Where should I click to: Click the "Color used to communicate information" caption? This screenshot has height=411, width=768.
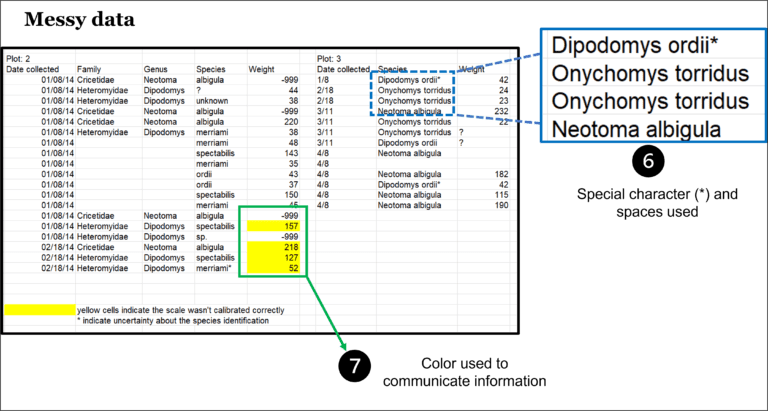[x=464, y=372]
